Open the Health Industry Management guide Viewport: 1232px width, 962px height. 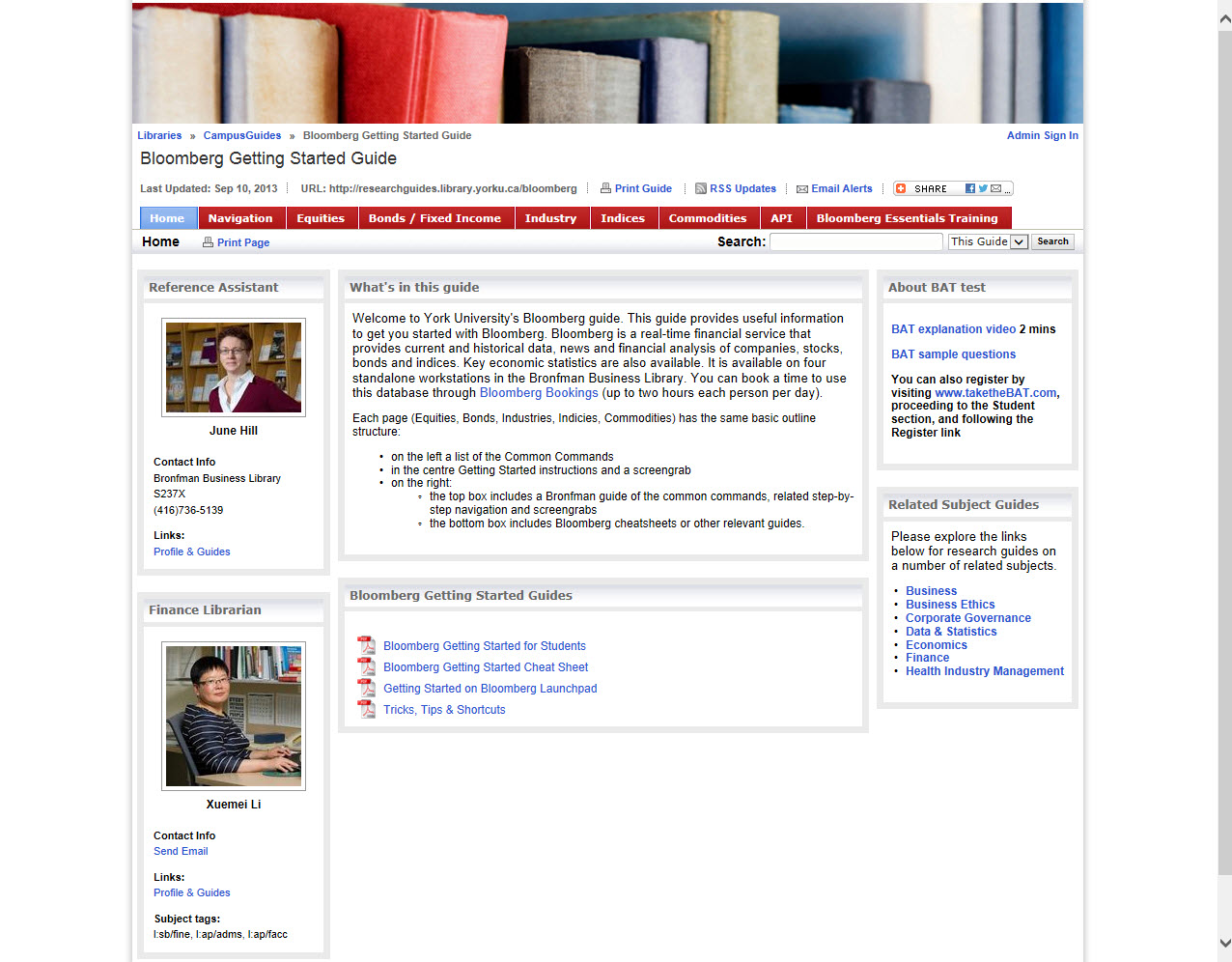tap(985, 671)
